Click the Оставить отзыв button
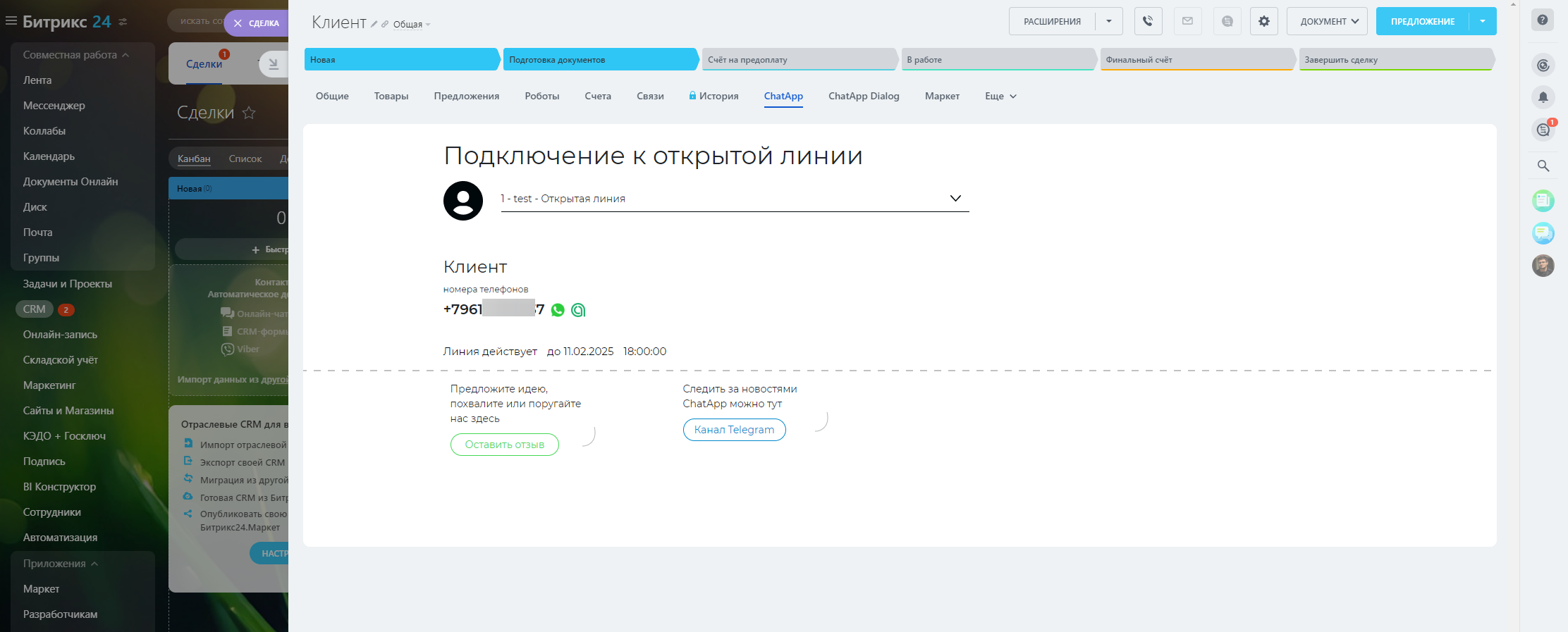Viewport: 1568px width, 632px height. [504, 445]
